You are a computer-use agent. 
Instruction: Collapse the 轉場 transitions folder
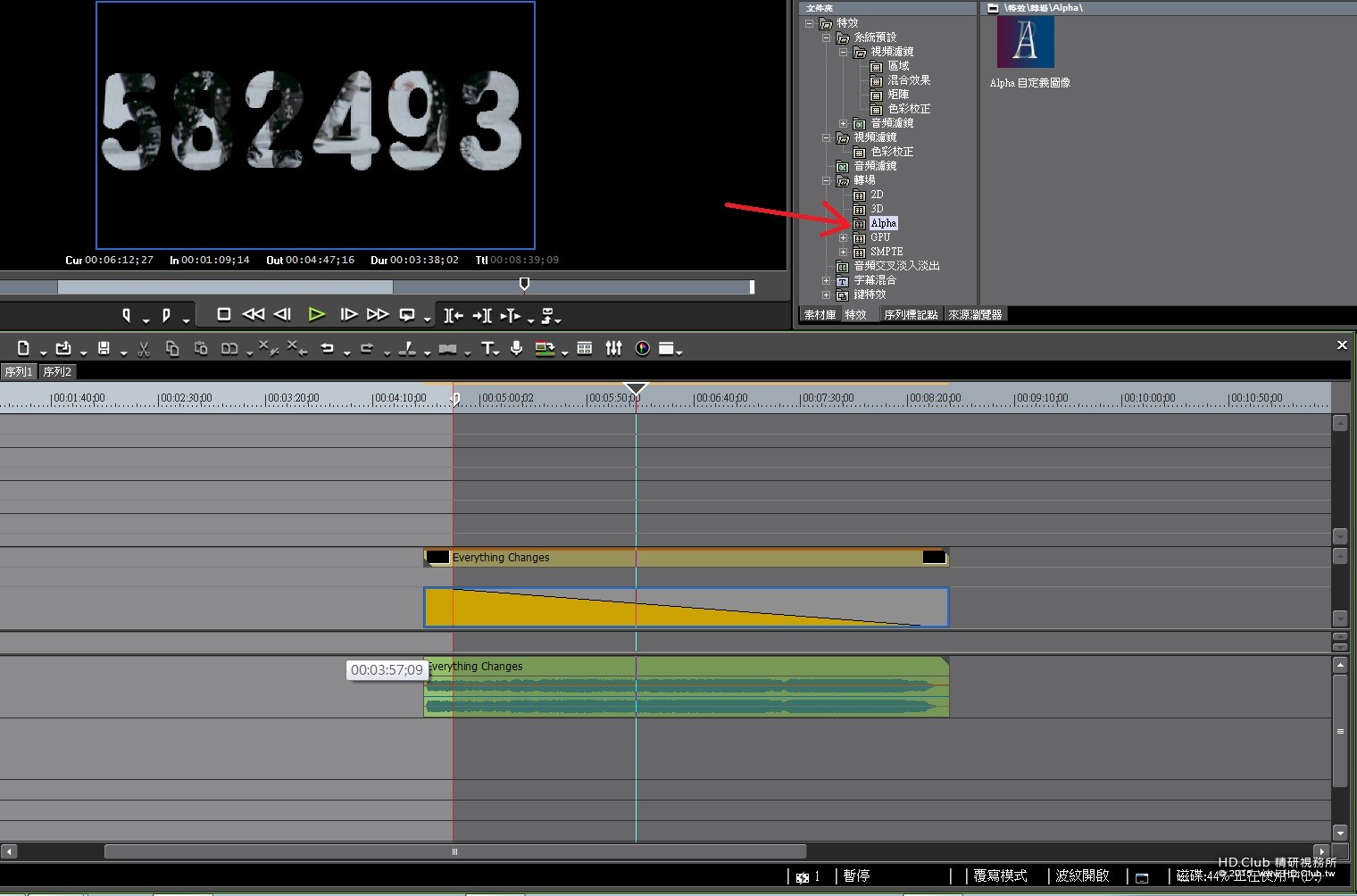point(826,181)
